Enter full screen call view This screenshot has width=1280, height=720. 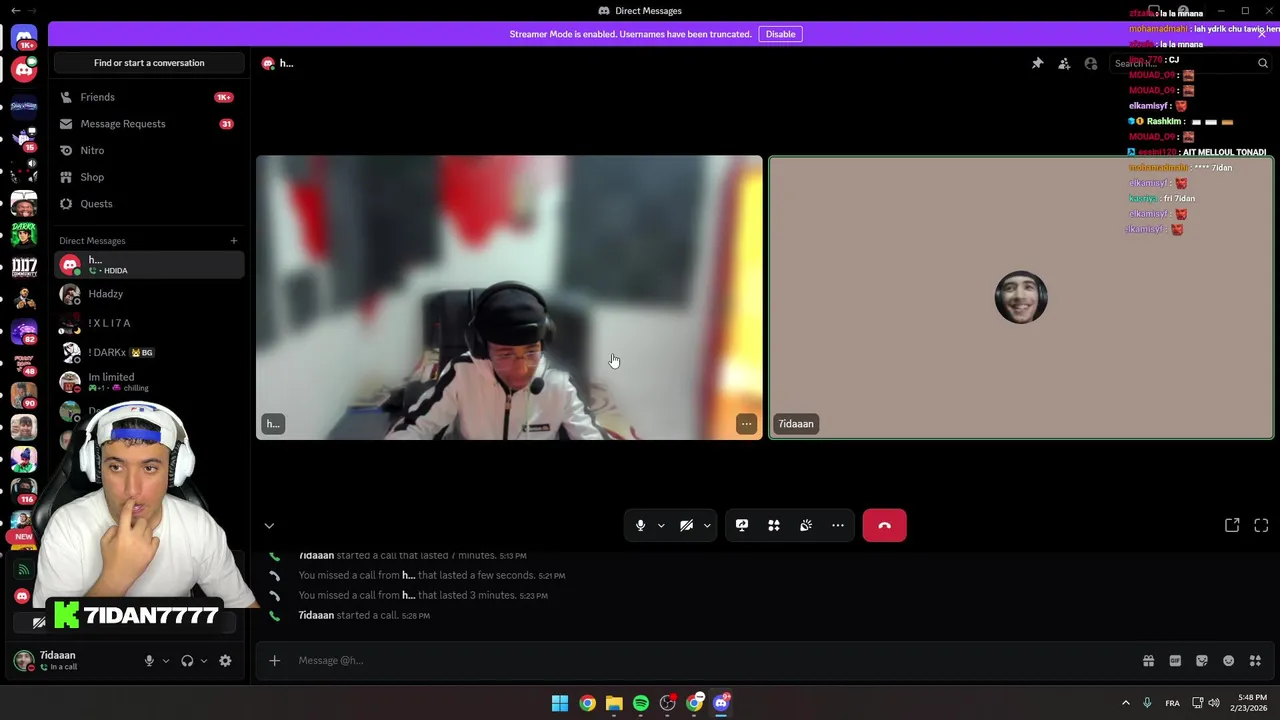click(x=1261, y=525)
